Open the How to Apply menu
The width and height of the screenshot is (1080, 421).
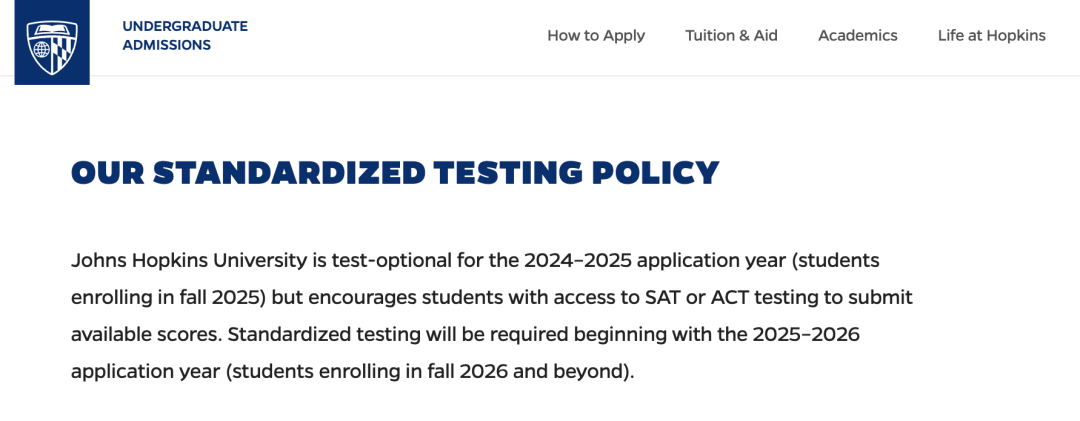pyautogui.click(x=596, y=36)
